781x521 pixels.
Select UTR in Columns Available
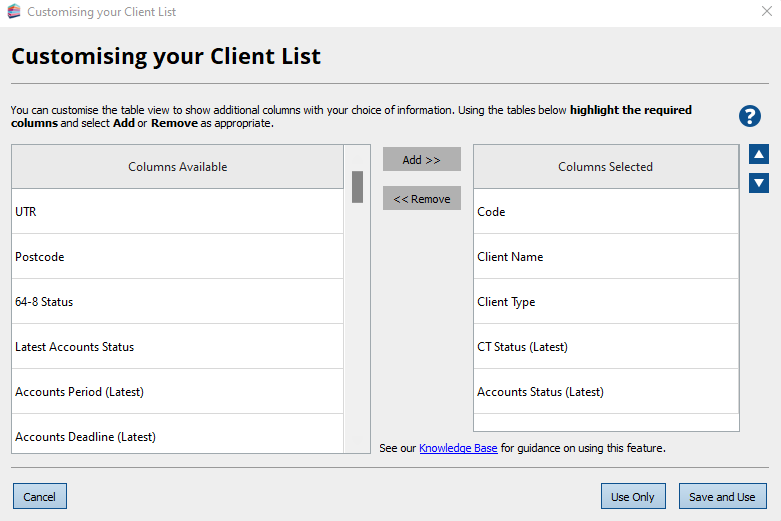click(x=177, y=212)
